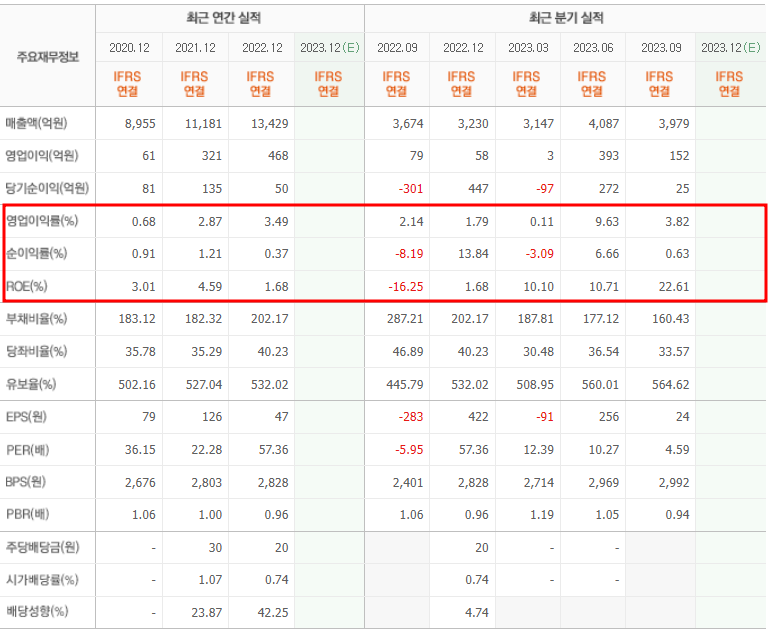Click the 13.84 net margin value
This screenshot has height=634, width=774.
(x=473, y=254)
